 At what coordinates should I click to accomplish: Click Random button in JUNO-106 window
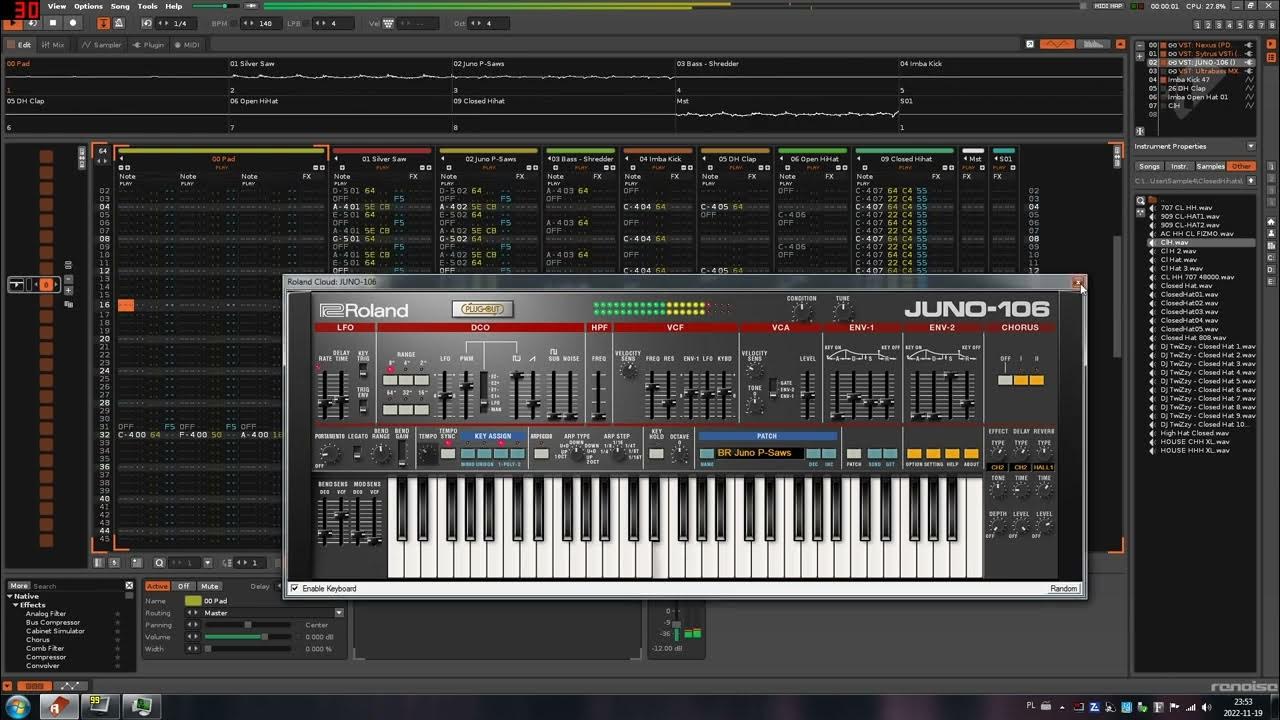pyautogui.click(x=1064, y=589)
